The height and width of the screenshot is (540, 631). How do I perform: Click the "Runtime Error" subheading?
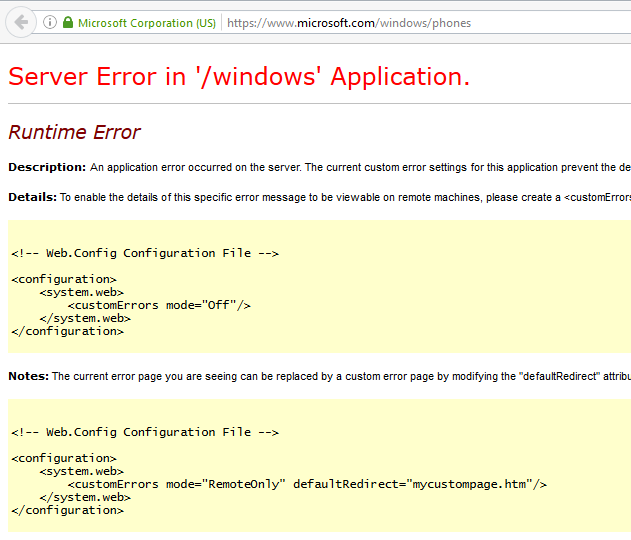coord(74,132)
